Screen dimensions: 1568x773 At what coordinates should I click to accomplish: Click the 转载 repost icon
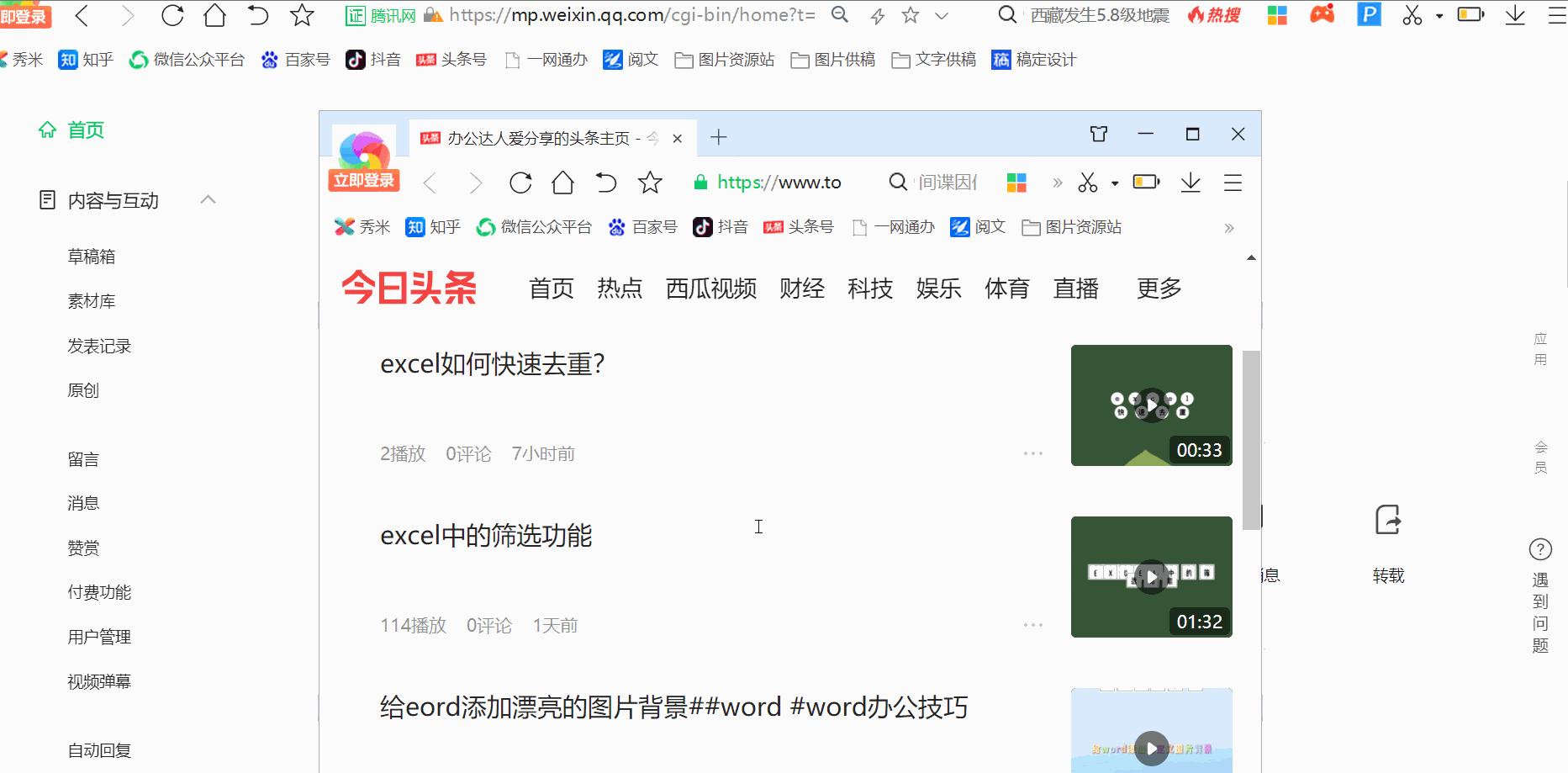(1387, 522)
